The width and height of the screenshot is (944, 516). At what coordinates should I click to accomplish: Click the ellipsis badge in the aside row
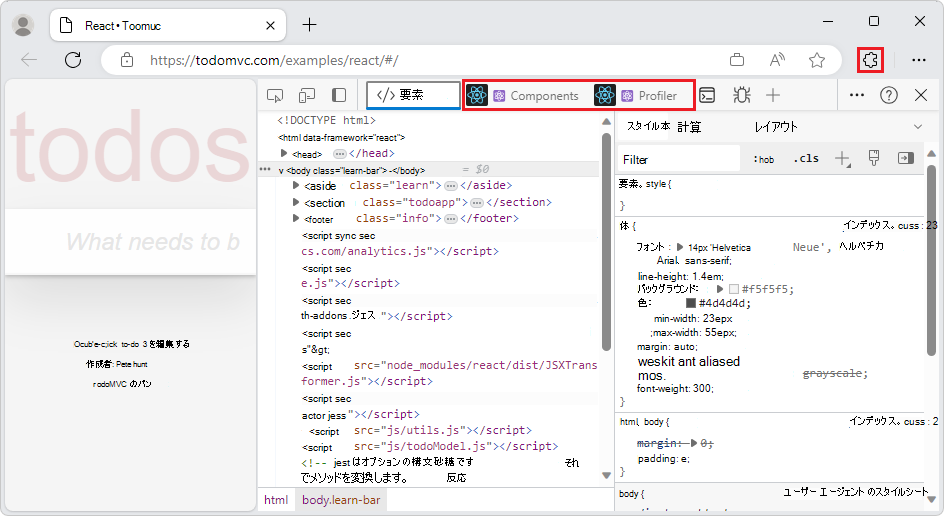[x=451, y=185]
